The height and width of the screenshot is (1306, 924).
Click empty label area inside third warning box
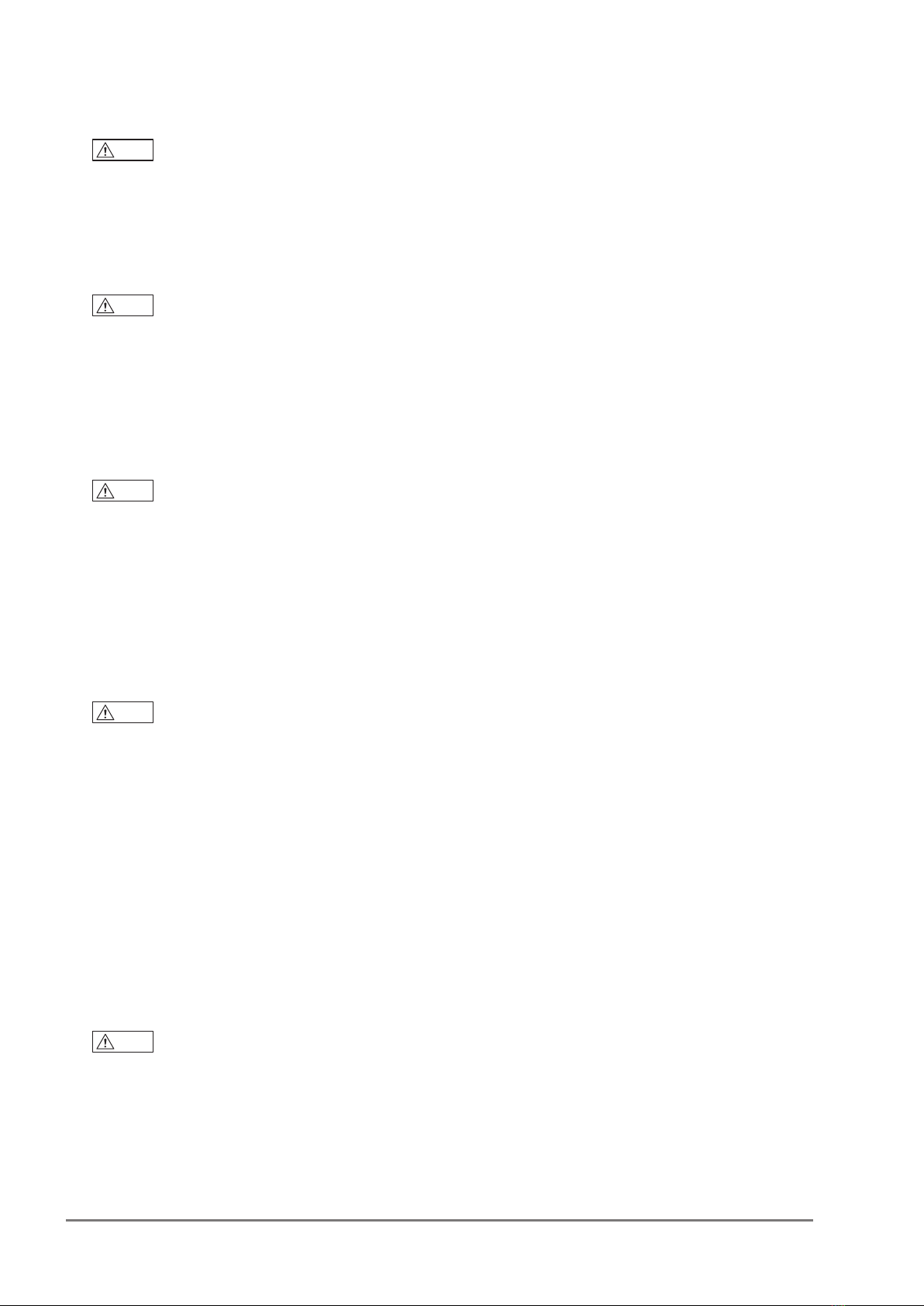pyautogui.click(x=133, y=491)
